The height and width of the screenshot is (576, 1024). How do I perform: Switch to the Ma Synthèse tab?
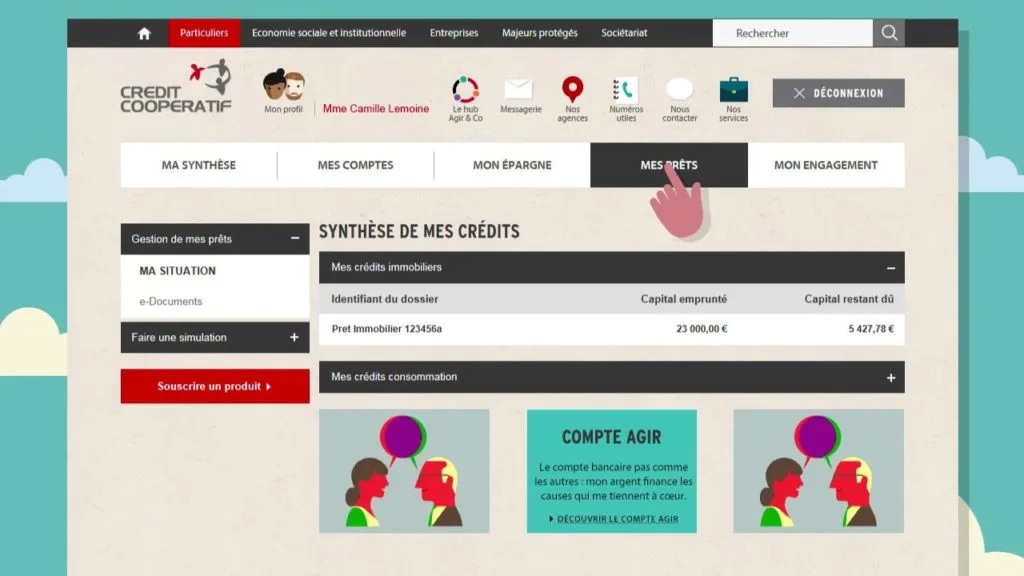point(199,165)
